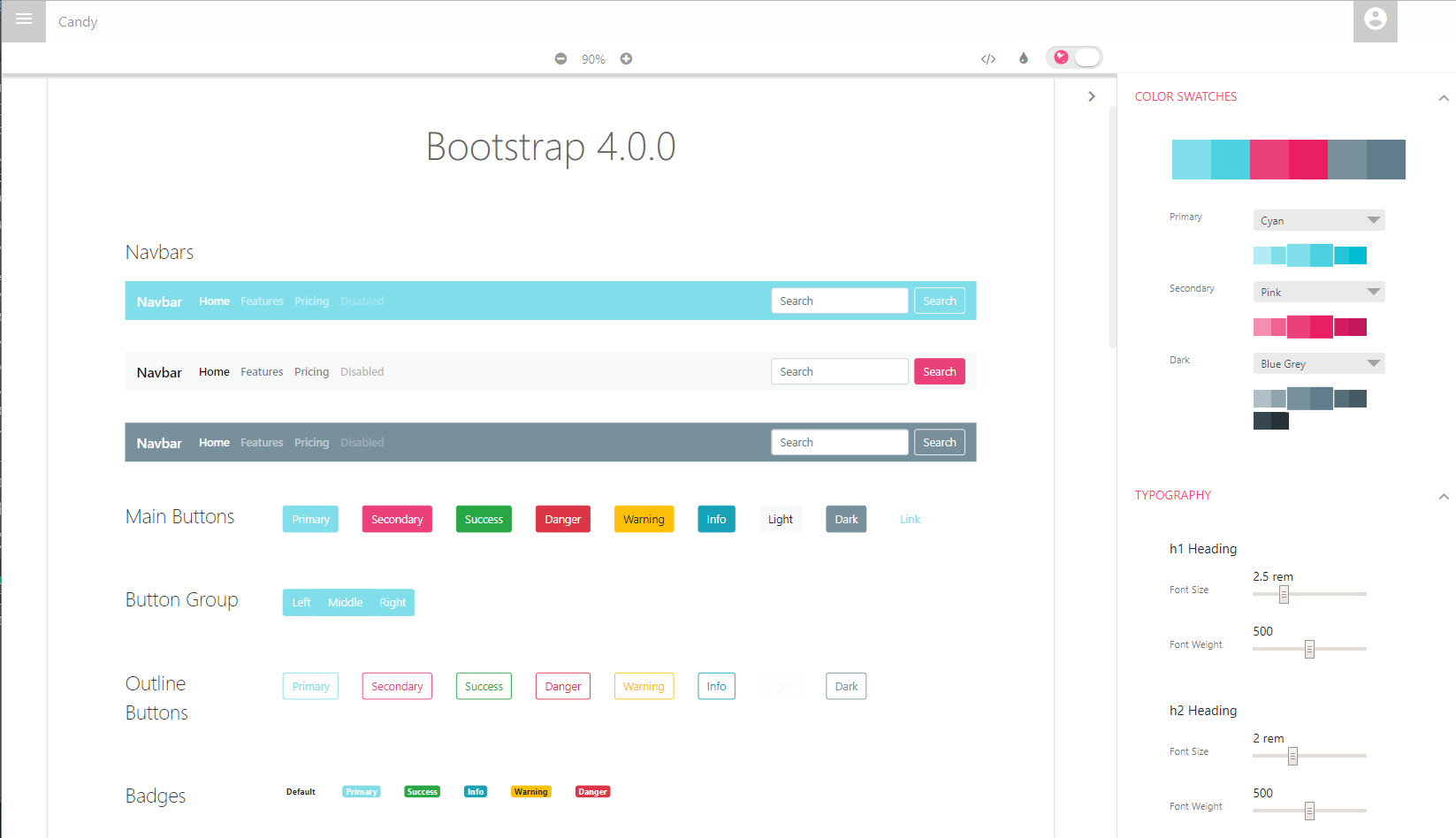Select the darkest pink shade swatch
Viewport: 1456px width, 838px height.
[x=1351, y=327]
